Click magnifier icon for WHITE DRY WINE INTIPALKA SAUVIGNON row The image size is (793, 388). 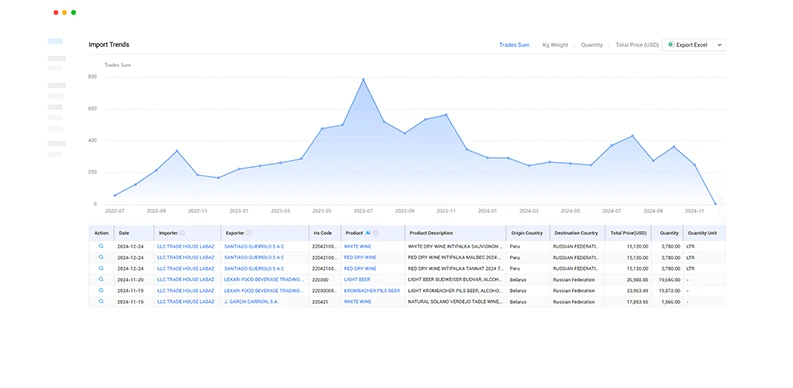pyautogui.click(x=101, y=246)
